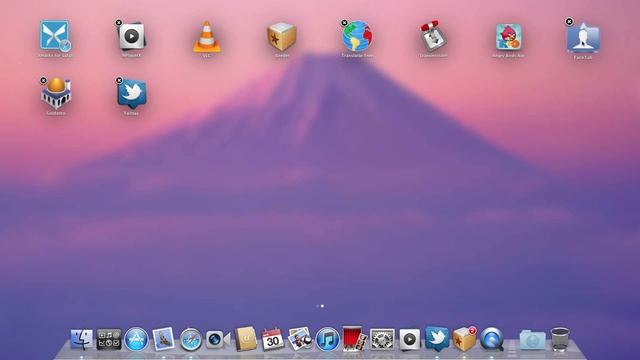The height and width of the screenshot is (360, 640).
Task: Open the Trash in the Dock
Action: point(560,339)
